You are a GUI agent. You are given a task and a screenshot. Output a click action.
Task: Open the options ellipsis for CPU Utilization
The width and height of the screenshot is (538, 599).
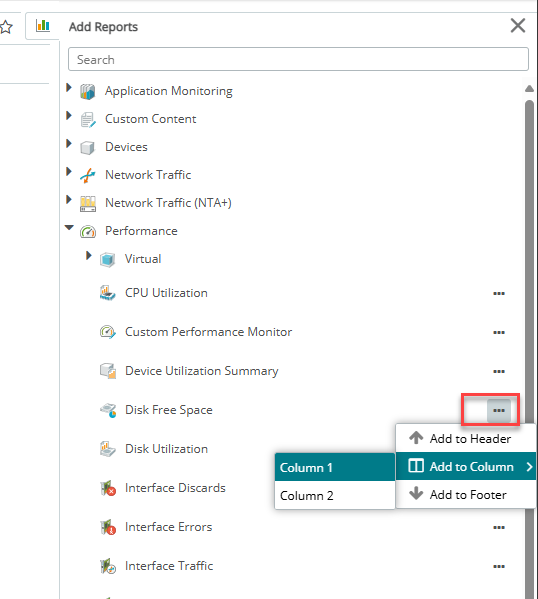tap(499, 293)
